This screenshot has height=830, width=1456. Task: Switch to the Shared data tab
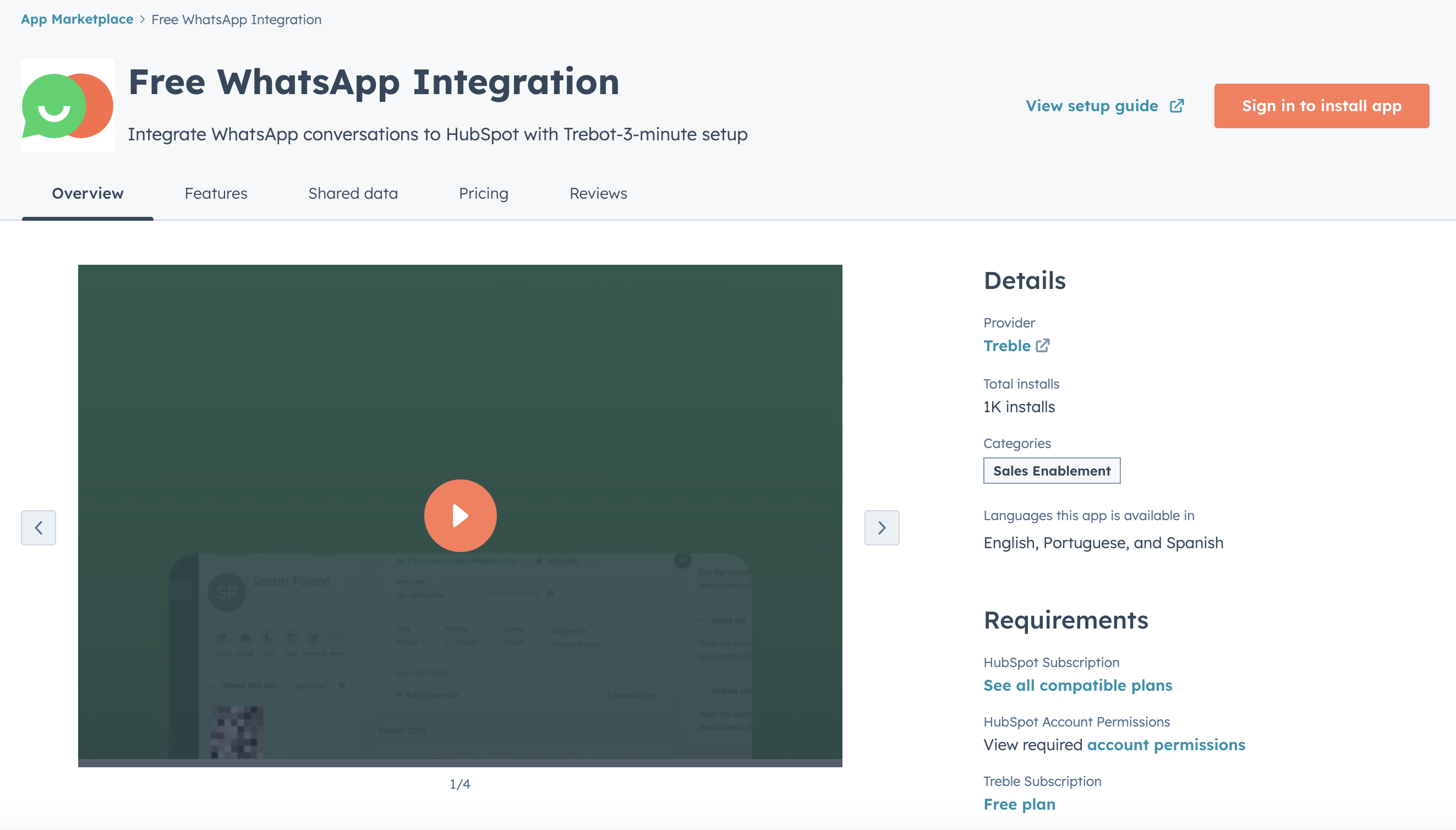point(353,193)
